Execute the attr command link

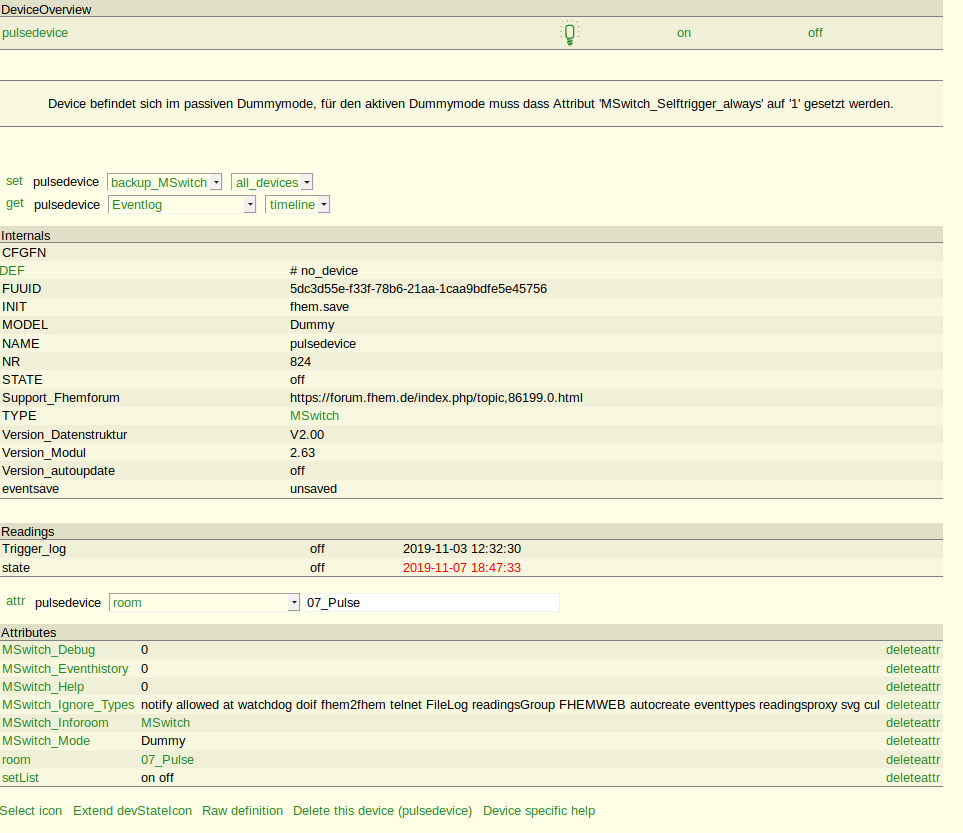point(15,601)
